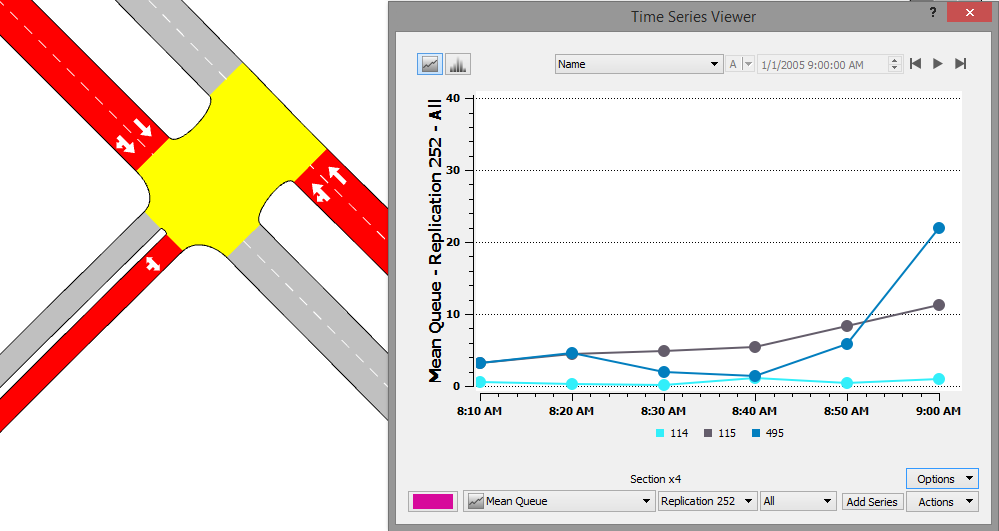
Task: Play the time series animation
Action: (938, 63)
